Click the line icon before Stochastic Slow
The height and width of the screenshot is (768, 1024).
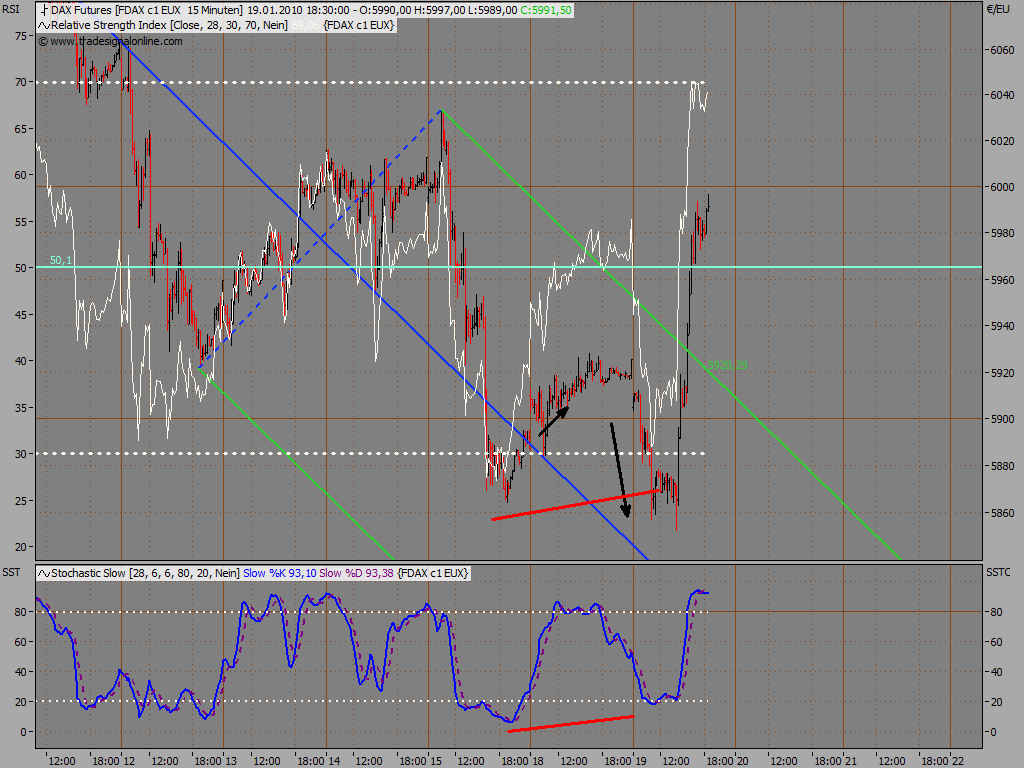click(44, 573)
